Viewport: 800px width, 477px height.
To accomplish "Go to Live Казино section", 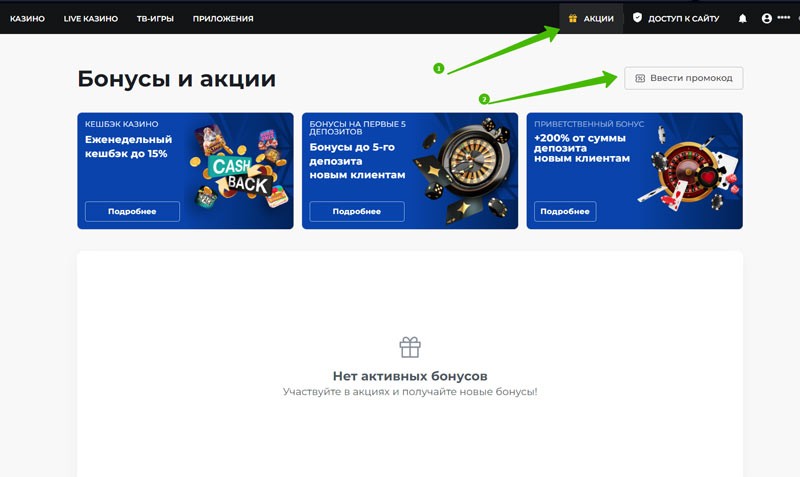I will click(91, 18).
